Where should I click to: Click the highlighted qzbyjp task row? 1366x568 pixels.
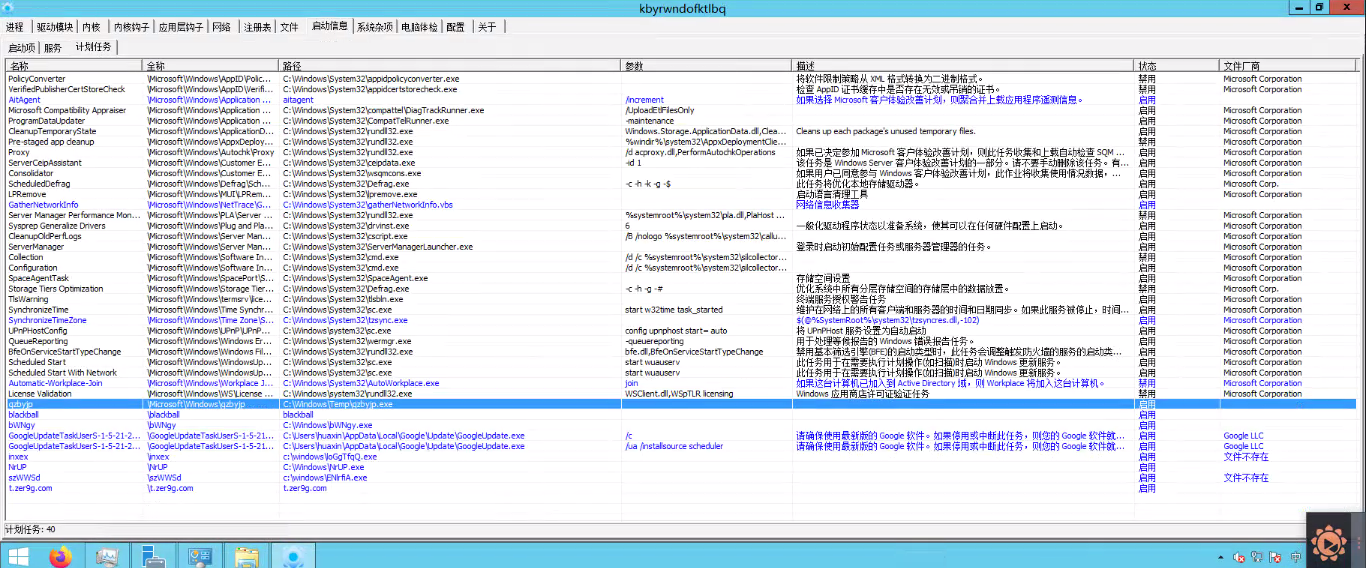(680, 404)
